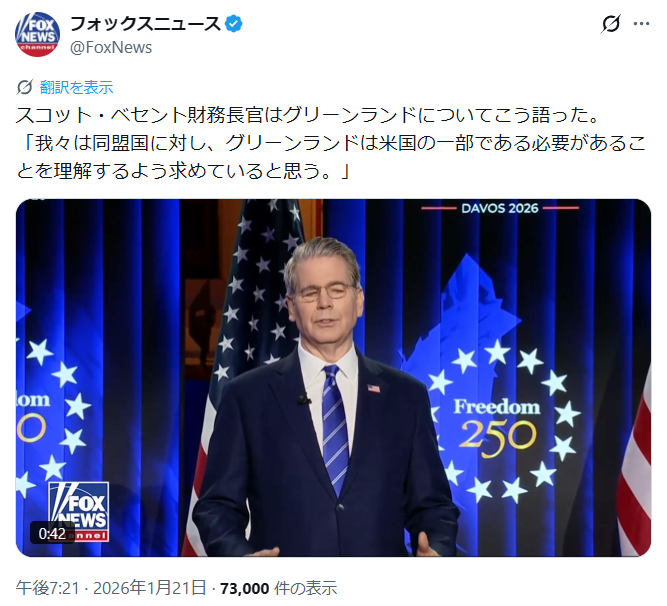Image resolution: width=667 pixels, height=606 pixels.
Task: Click the 73,000 件の表示 view count
Action: pyautogui.click(x=279, y=588)
